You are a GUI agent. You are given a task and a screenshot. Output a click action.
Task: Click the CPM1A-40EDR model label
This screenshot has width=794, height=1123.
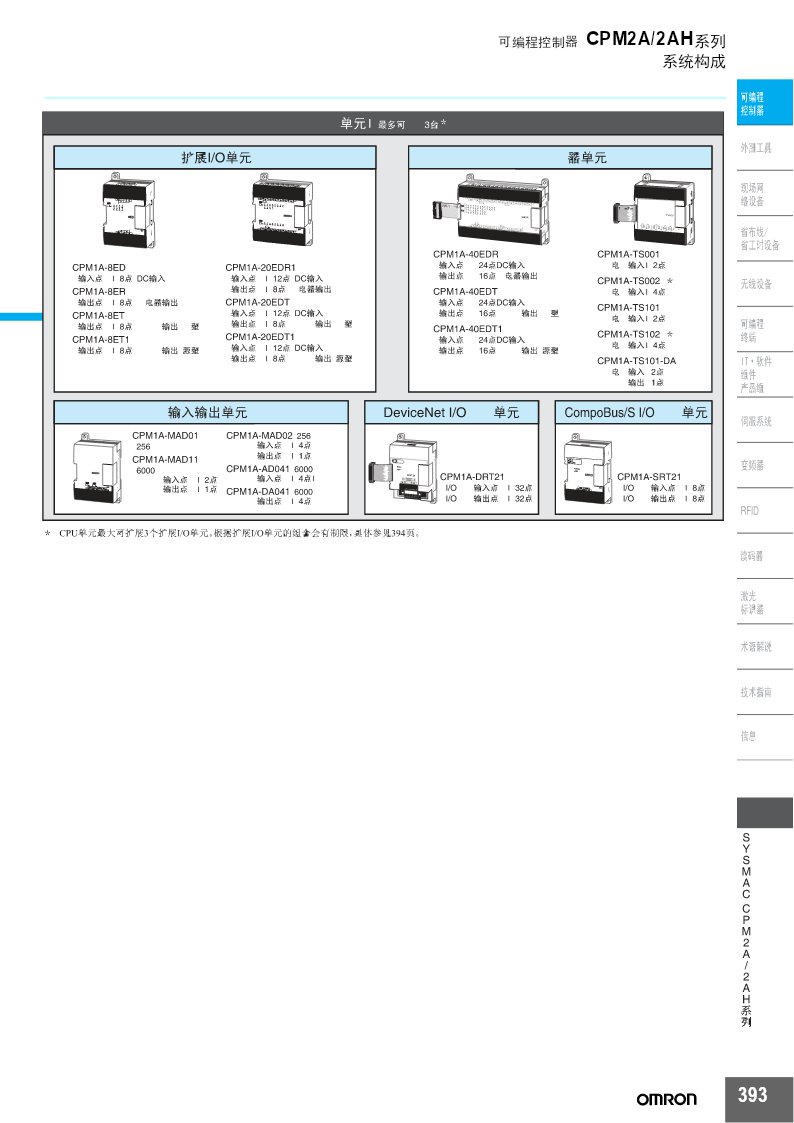tap(466, 254)
